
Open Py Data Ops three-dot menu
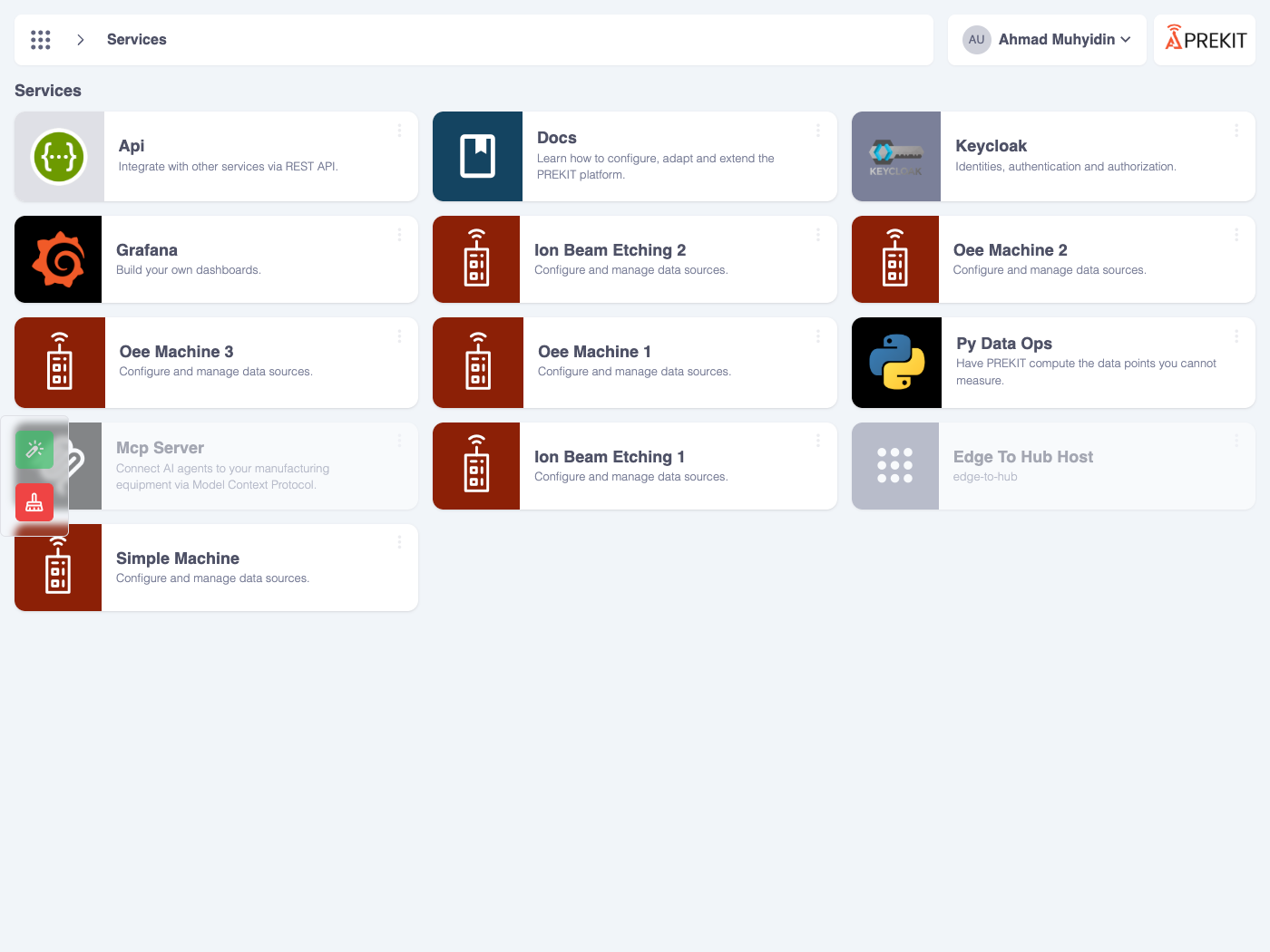pyautogui.click(x=1236, y=336)
